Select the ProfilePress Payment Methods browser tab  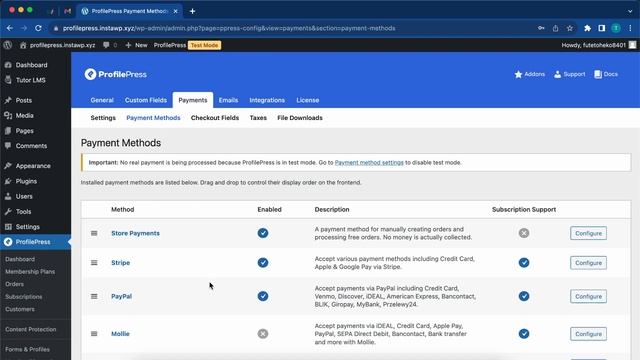click(129, 11)
